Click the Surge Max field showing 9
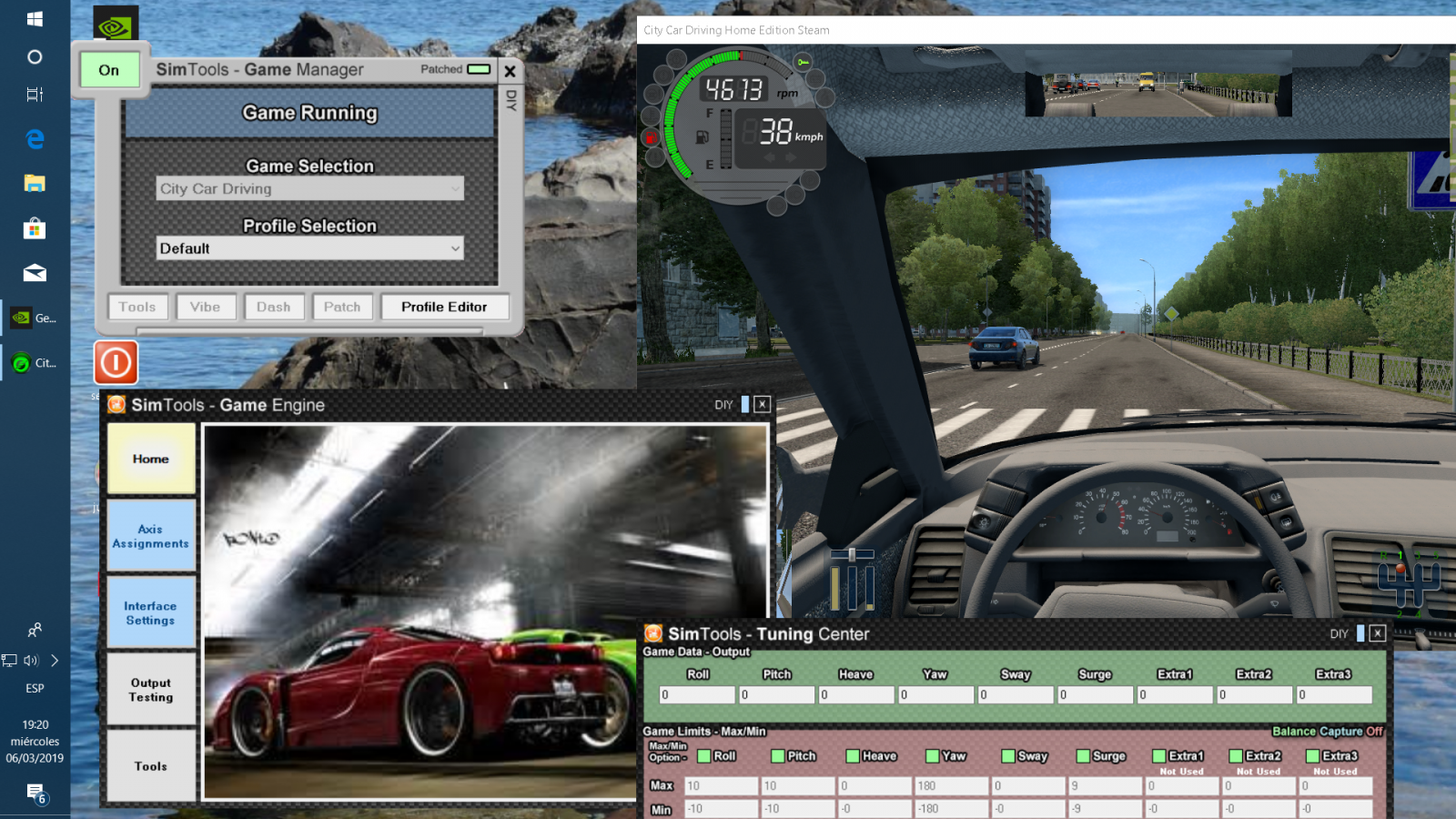1456x819 pixels. click(1104, 785)
